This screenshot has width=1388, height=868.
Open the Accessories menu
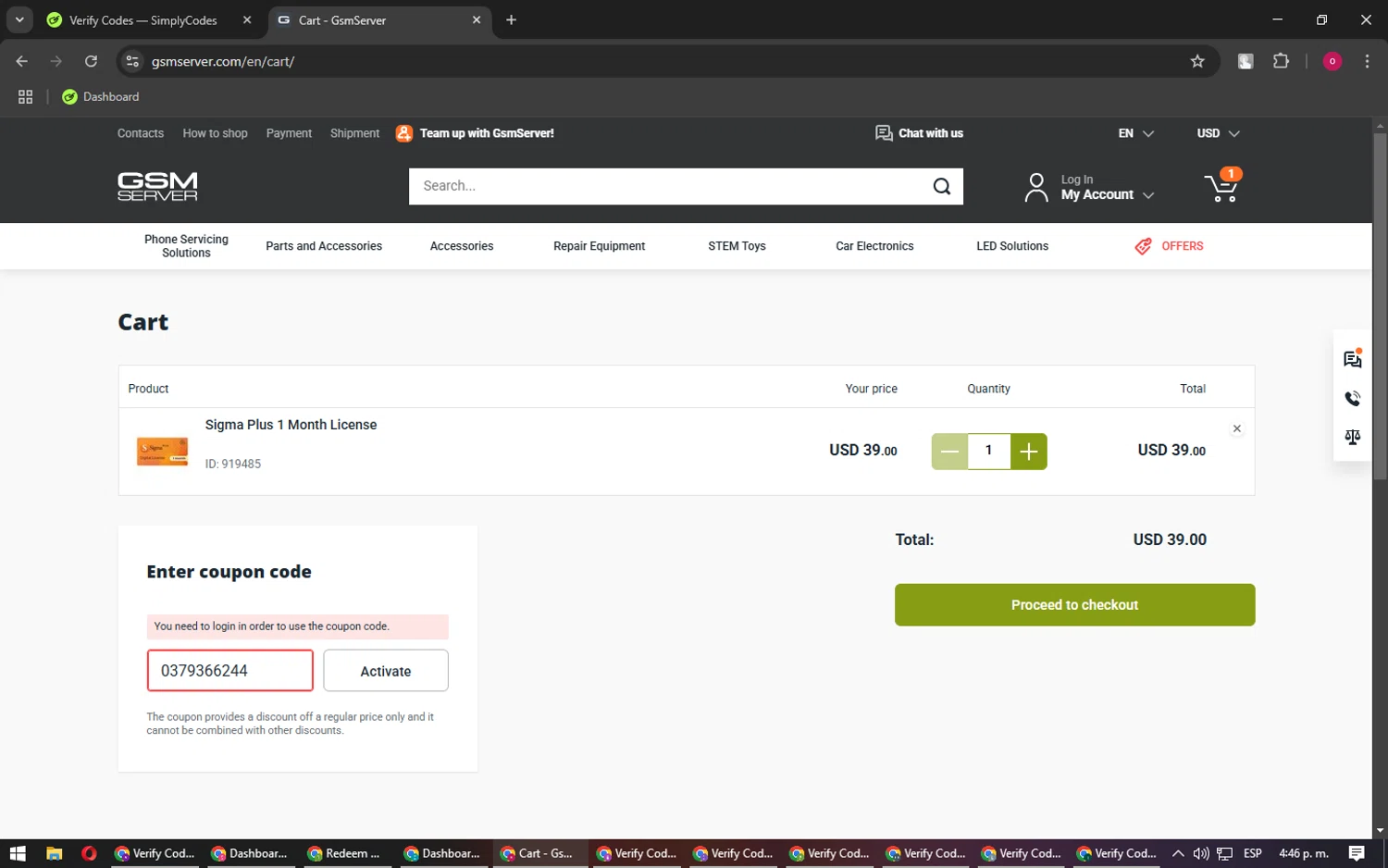[462, 246]
